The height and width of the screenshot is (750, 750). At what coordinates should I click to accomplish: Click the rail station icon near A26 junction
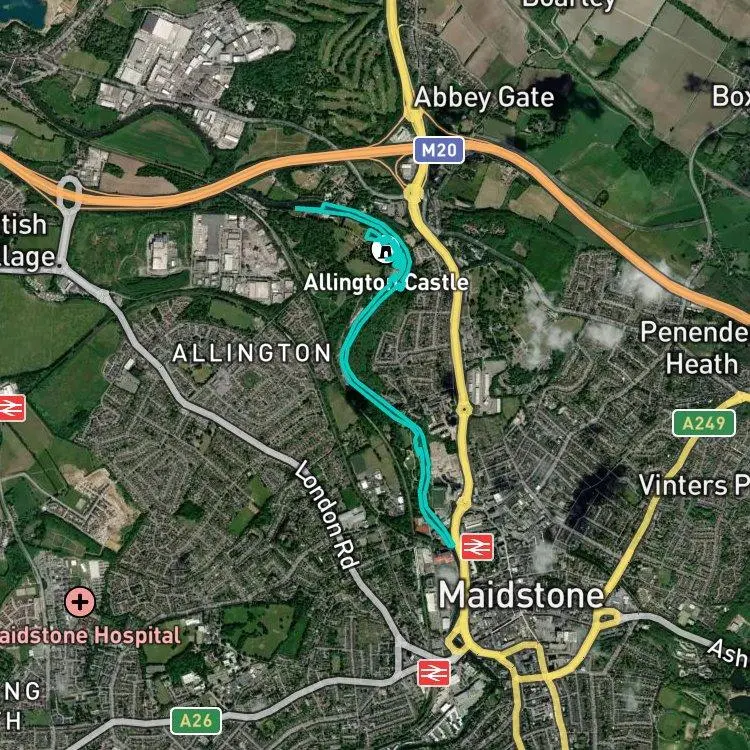(434, 673)
